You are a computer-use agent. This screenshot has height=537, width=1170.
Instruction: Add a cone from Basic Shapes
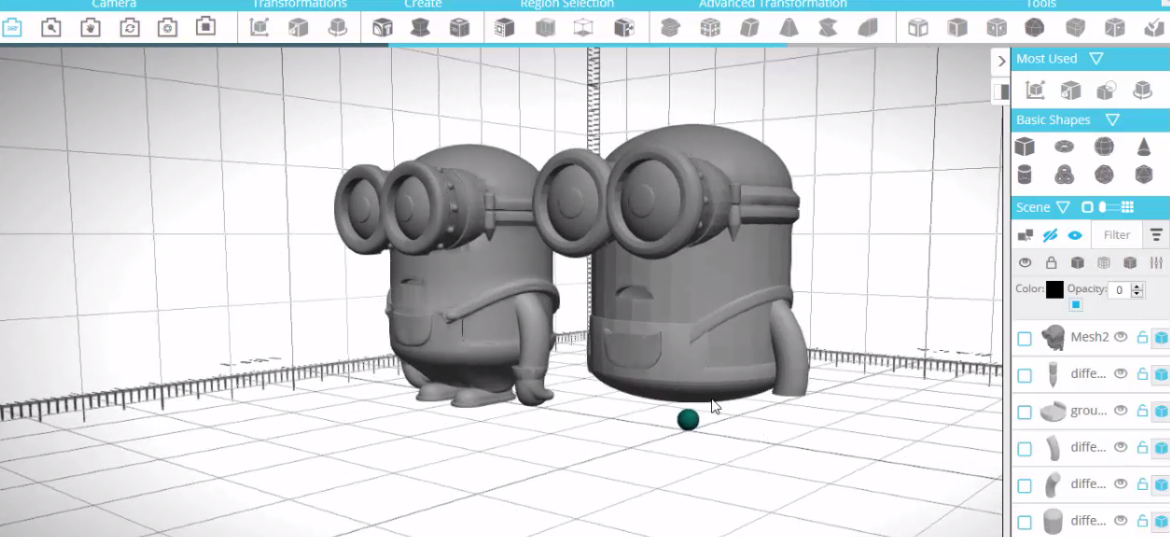click(x=1143, y=146)
